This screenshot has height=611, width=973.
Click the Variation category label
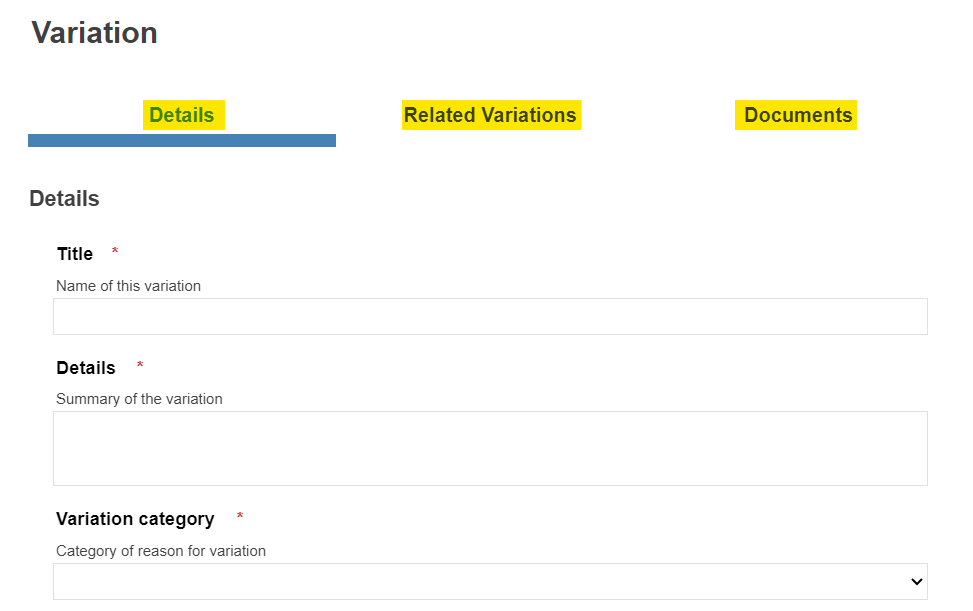[x=135, y=519]
